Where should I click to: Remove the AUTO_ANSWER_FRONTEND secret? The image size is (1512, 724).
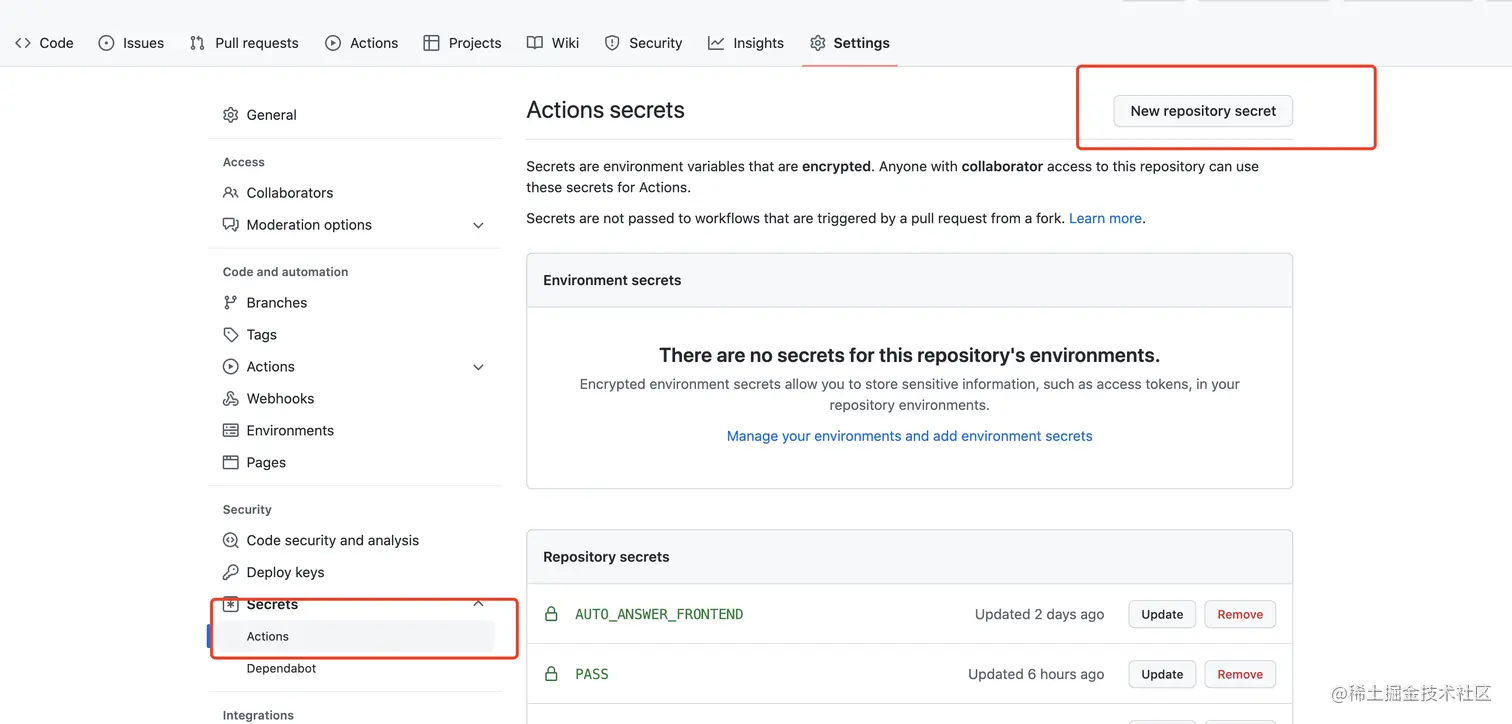click(x=1240, y=614)
